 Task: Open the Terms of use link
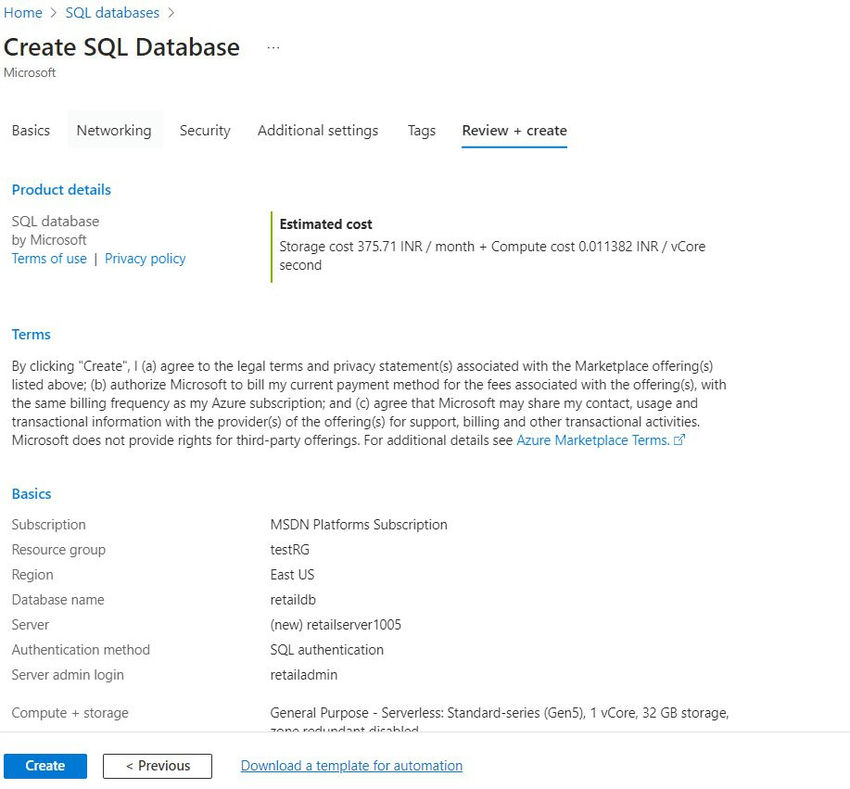tap(49, 259)
